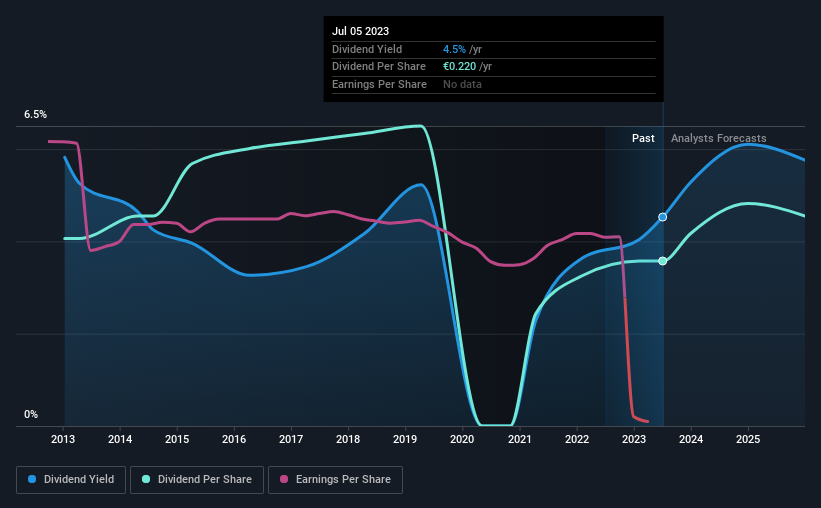Click the 2021 x-axis label
Viewport: 821px width, 508px height.
pyautogui.click(x=519, y=439)
